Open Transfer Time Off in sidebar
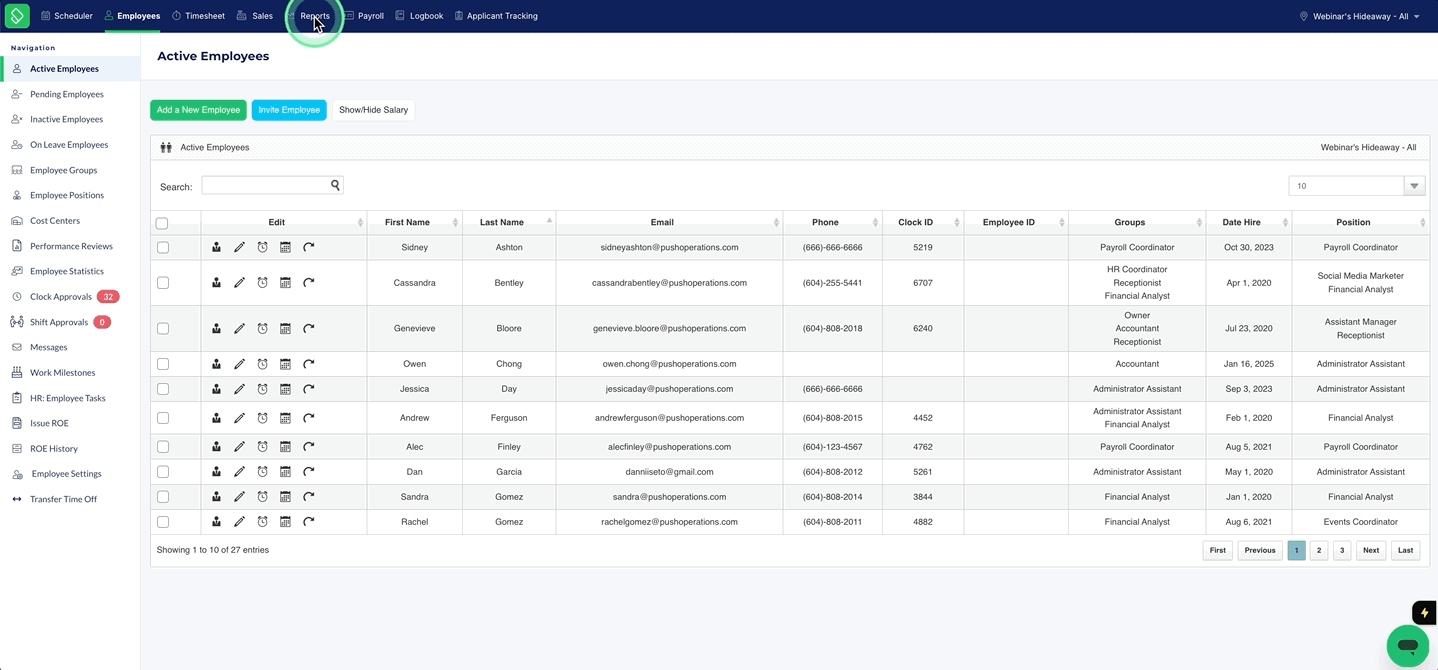Image resolution: width=1438 pixels, height=670 pixels. (x=63, y=499)
